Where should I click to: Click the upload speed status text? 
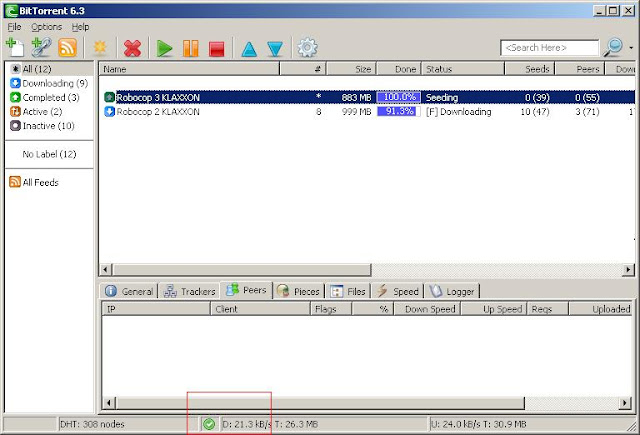tap(478, 424)
